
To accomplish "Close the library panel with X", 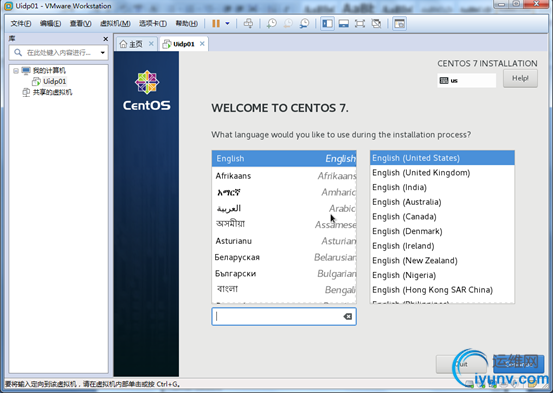I will point(105,39).
